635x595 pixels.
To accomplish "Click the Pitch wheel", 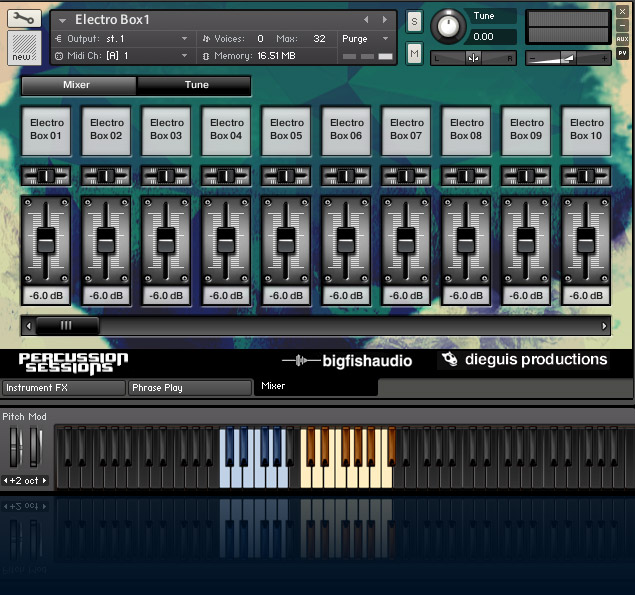I will tap(16, 447).
